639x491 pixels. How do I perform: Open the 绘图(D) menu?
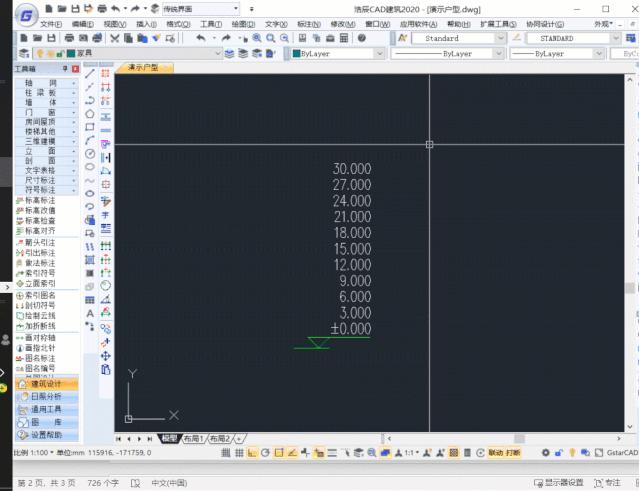(243, 24)
